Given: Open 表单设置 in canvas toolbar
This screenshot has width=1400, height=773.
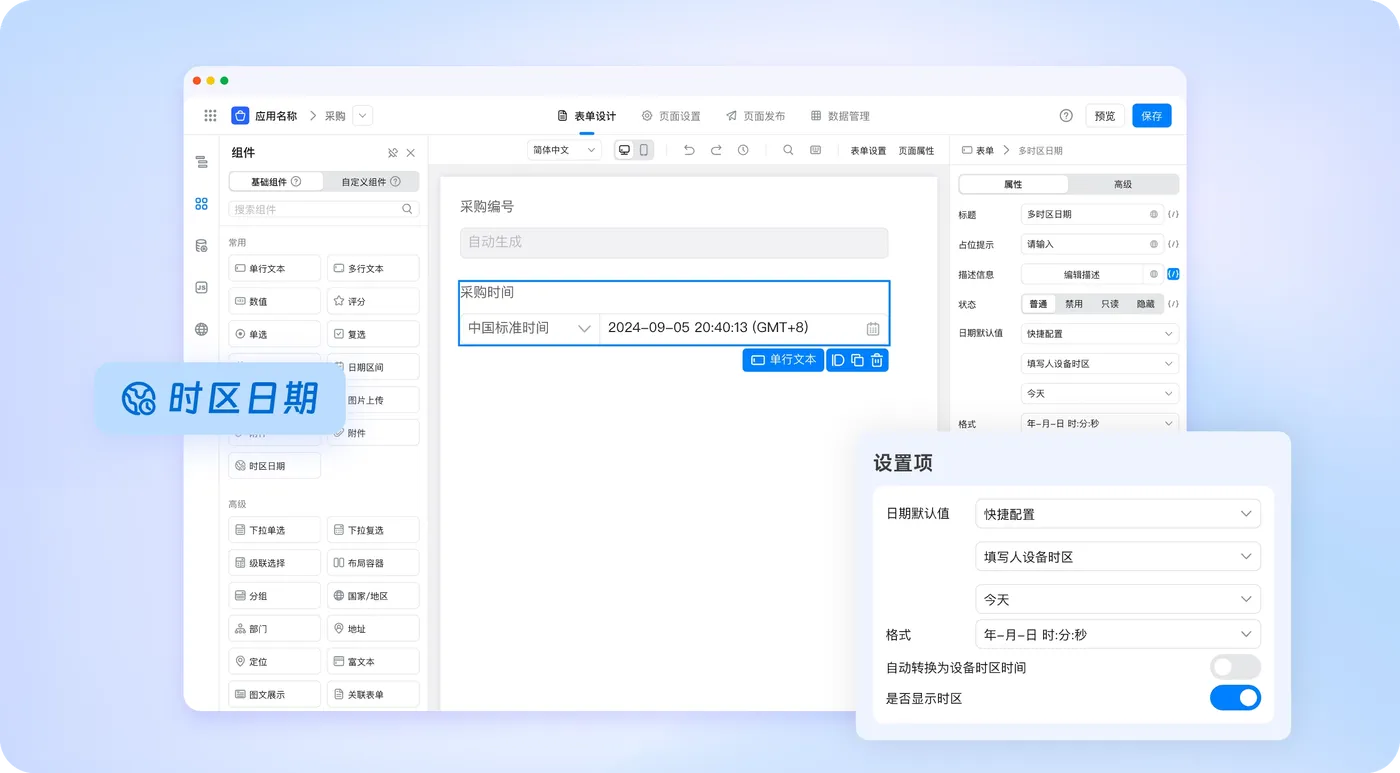Looking at the screenshot, I should (x=869, y=151).
